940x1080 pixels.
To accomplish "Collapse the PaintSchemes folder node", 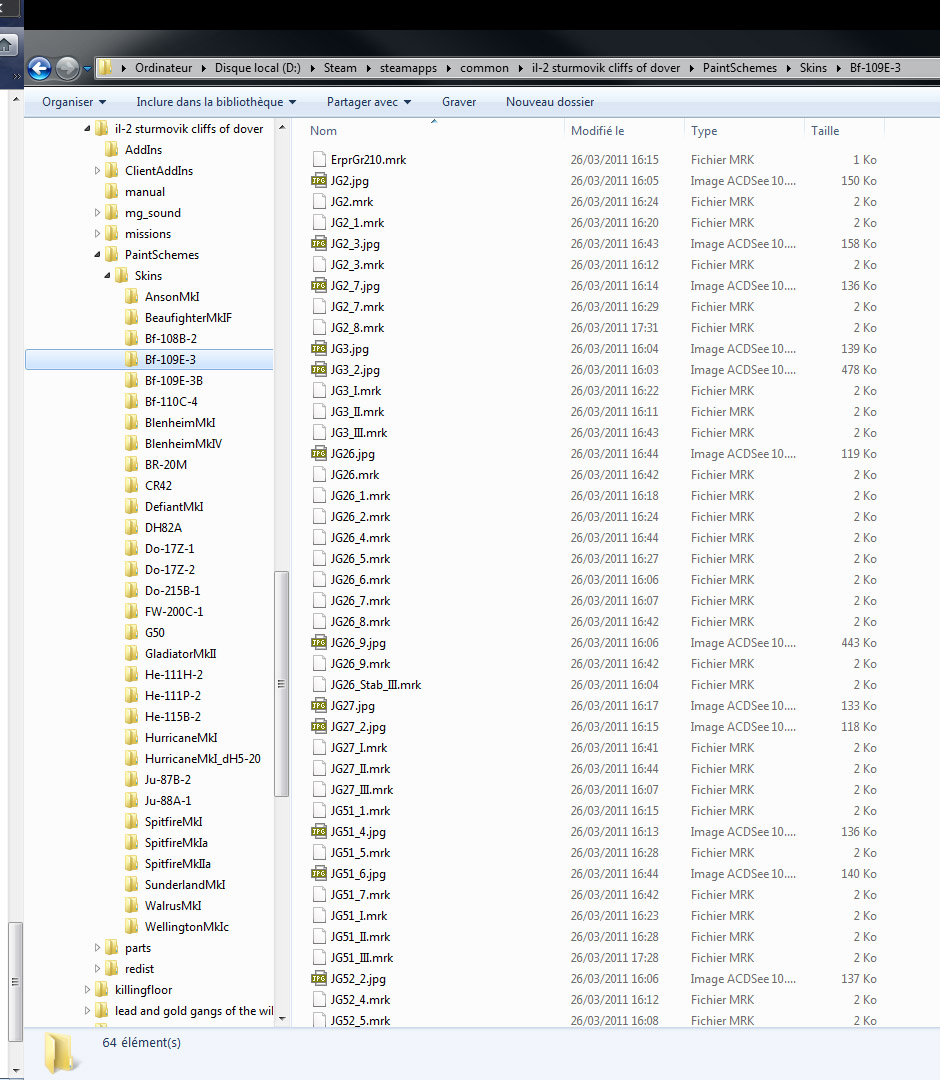I will pos(97,255).
